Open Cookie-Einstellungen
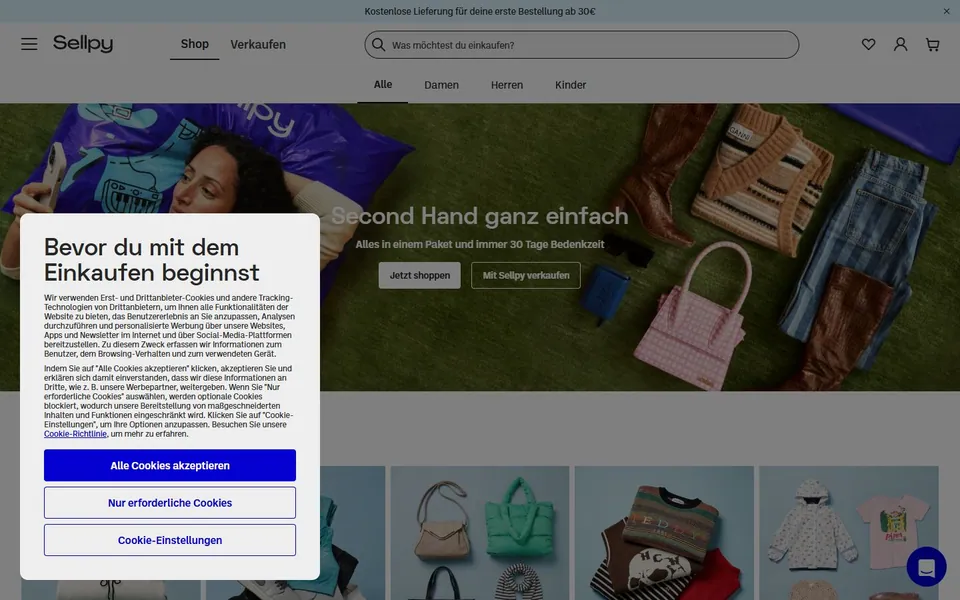The height and width of the screenshot is (600, 960). (170, 540)
